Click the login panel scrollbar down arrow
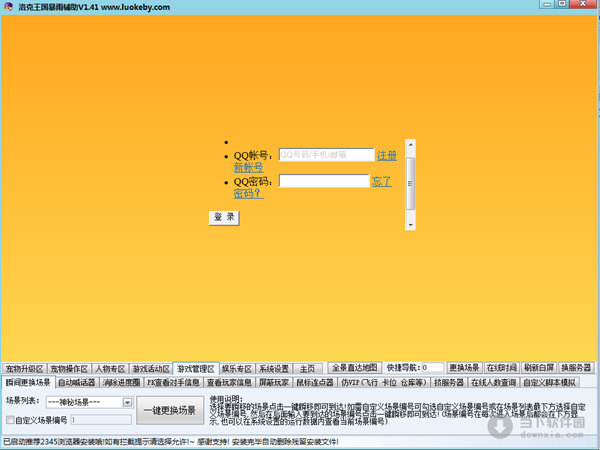600x450 pixels. point(410,225)
